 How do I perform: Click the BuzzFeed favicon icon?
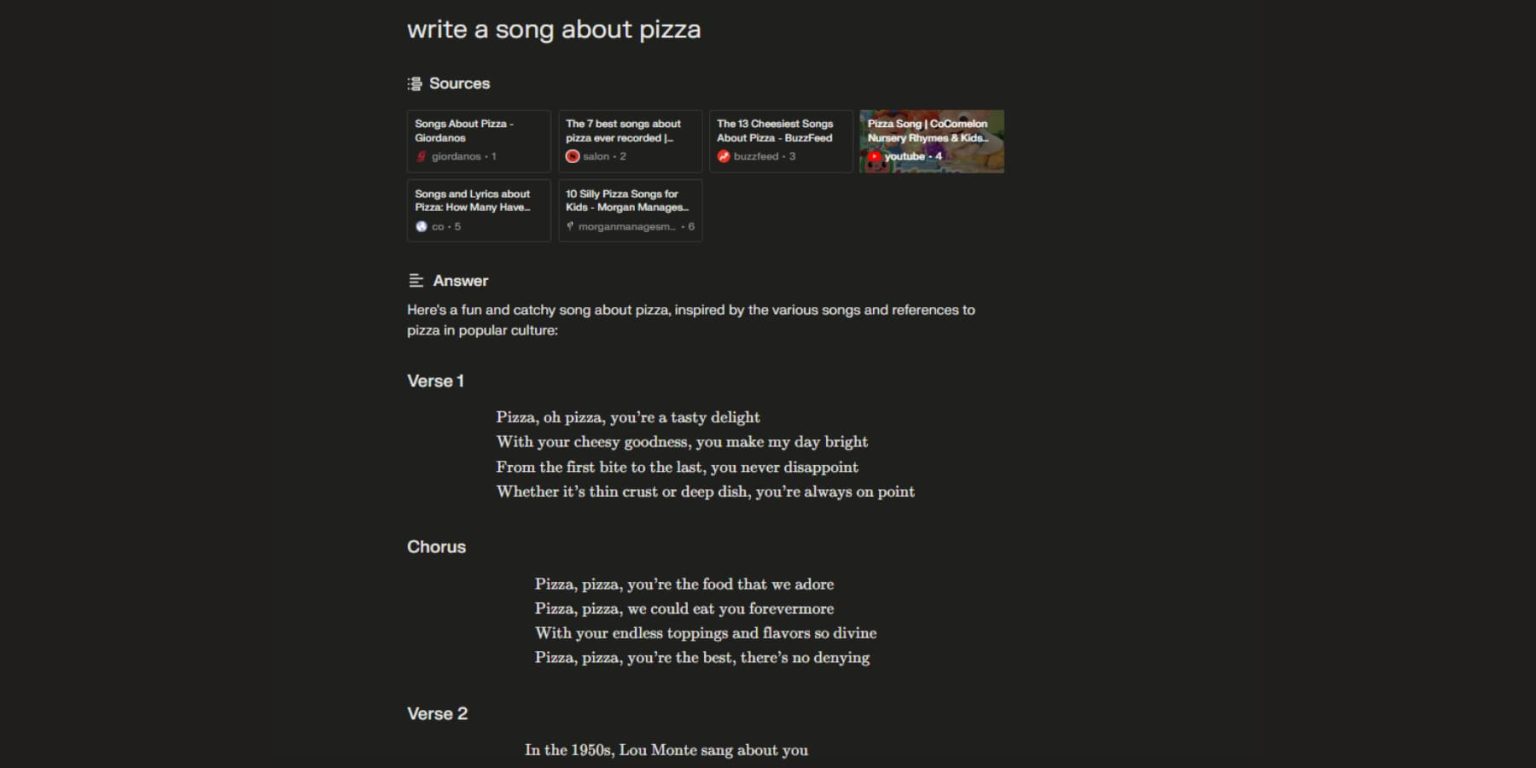(x=723, y=157)
